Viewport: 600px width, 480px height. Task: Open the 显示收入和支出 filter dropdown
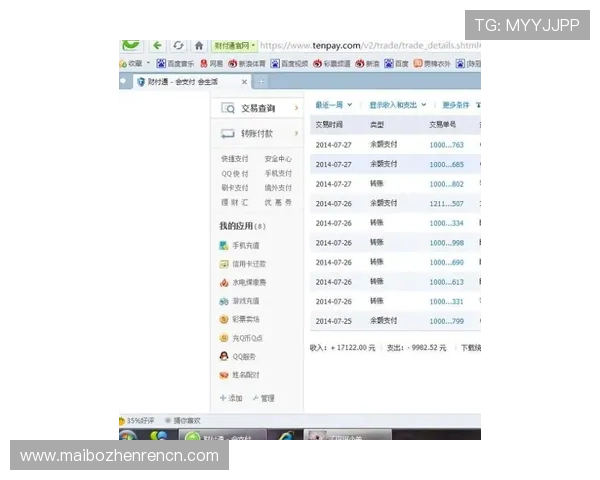pyautogui.click(x=398, y=105)
